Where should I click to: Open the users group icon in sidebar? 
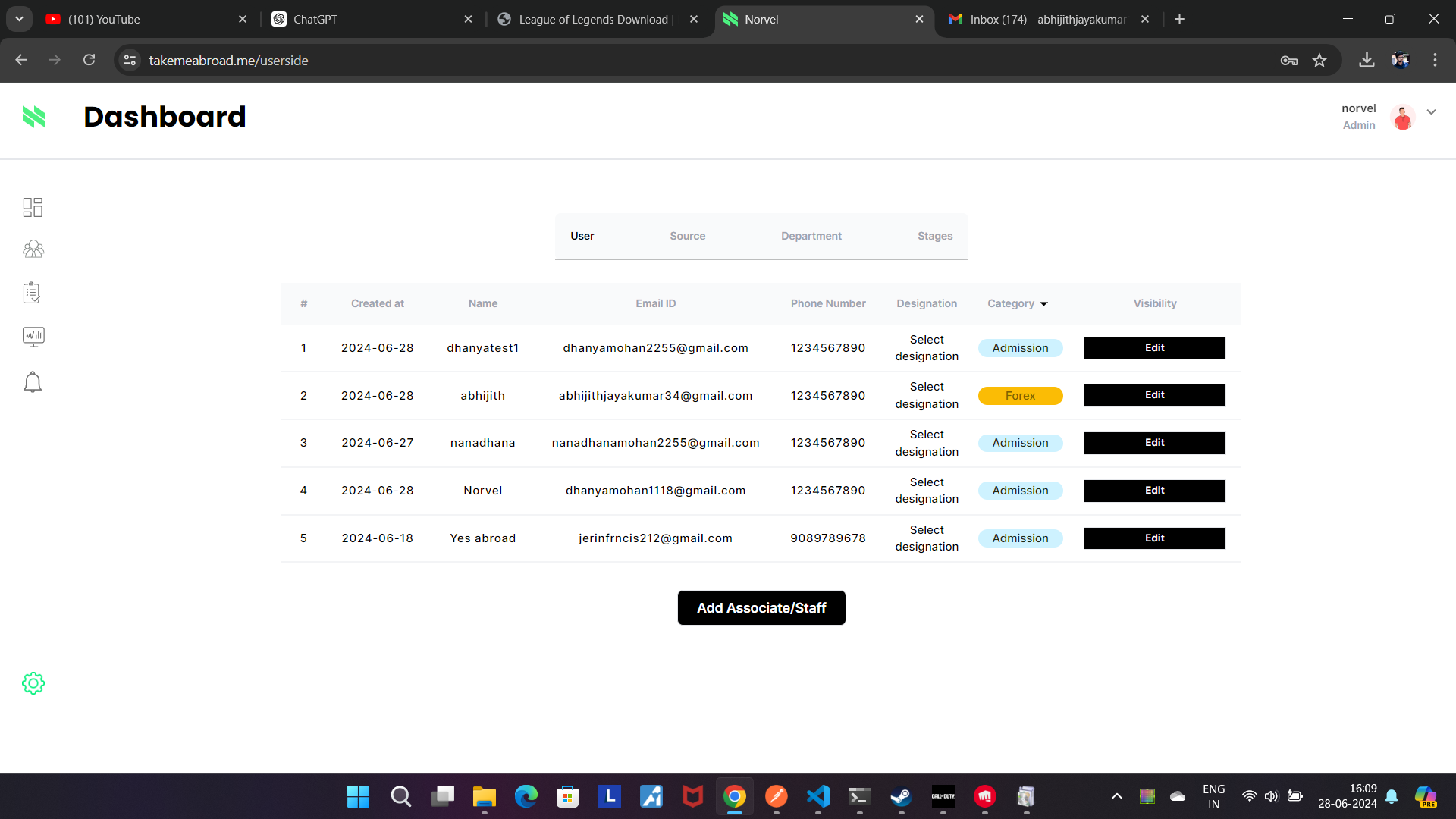[33, 249]
